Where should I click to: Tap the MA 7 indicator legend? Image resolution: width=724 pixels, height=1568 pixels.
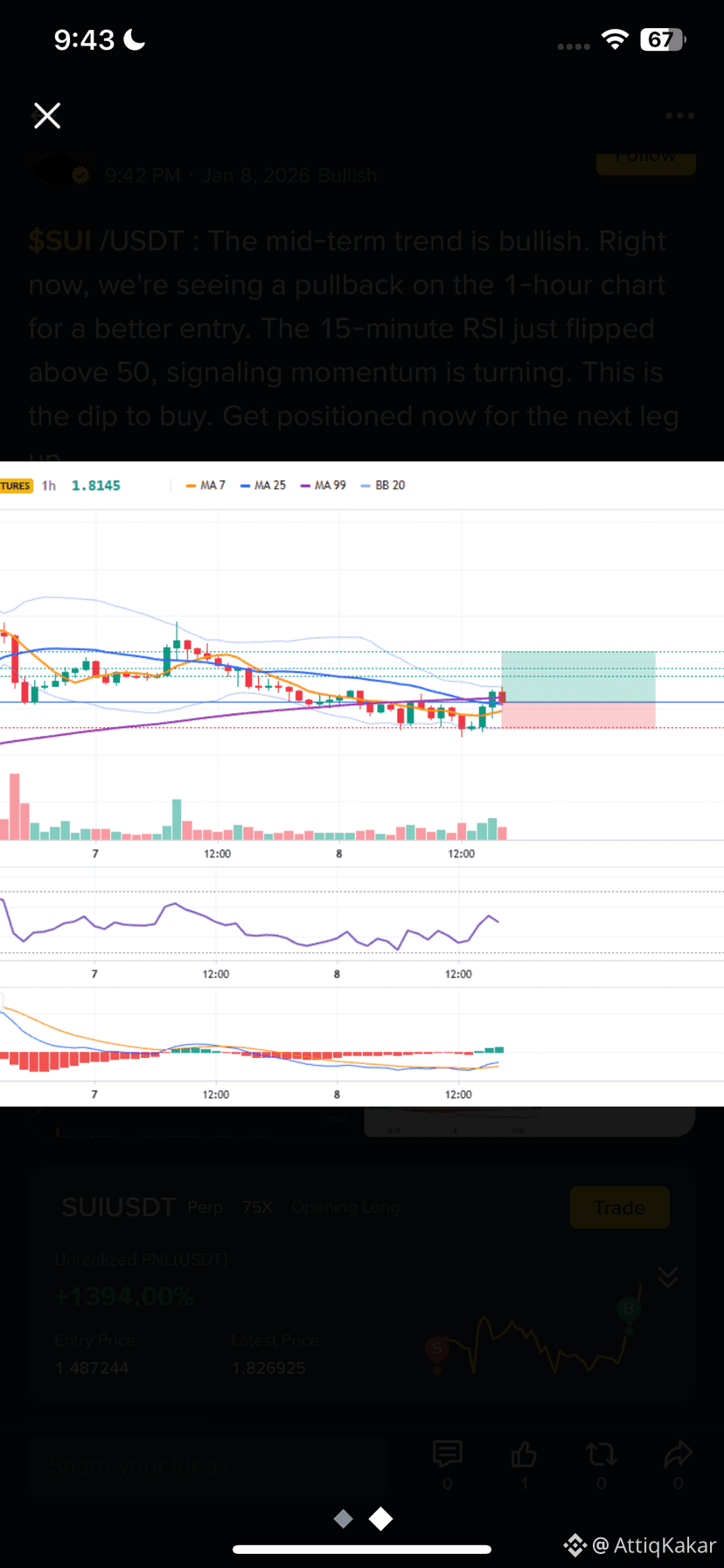point(205,485)
